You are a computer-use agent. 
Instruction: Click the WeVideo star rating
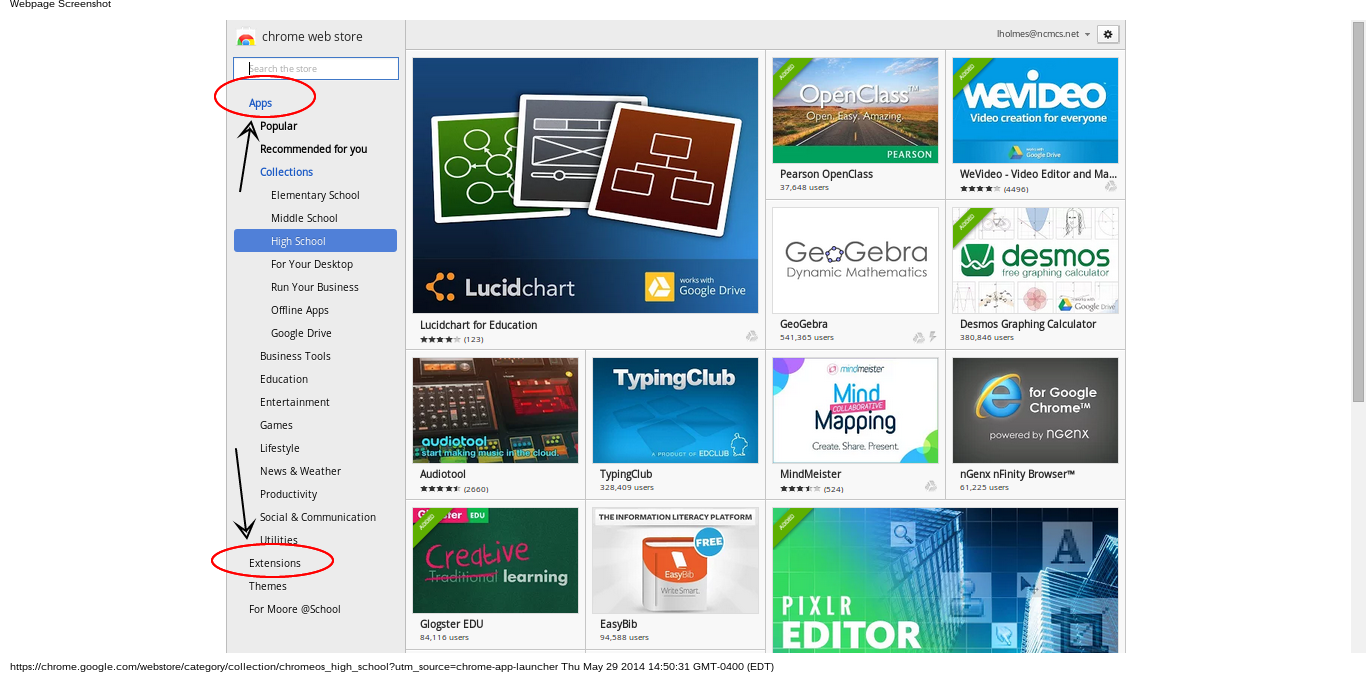pos(980,189)
